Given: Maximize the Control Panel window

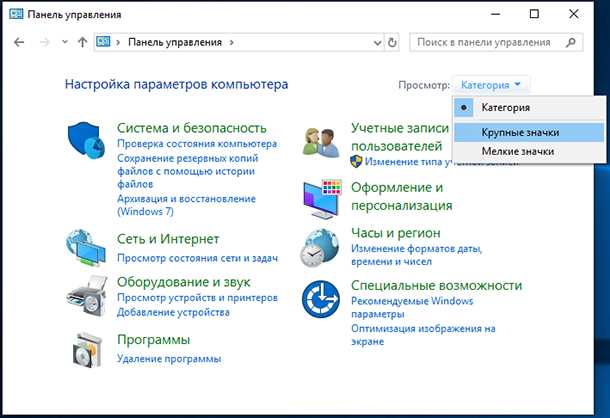Looking at the screenshot, I should tap(535, 14).
